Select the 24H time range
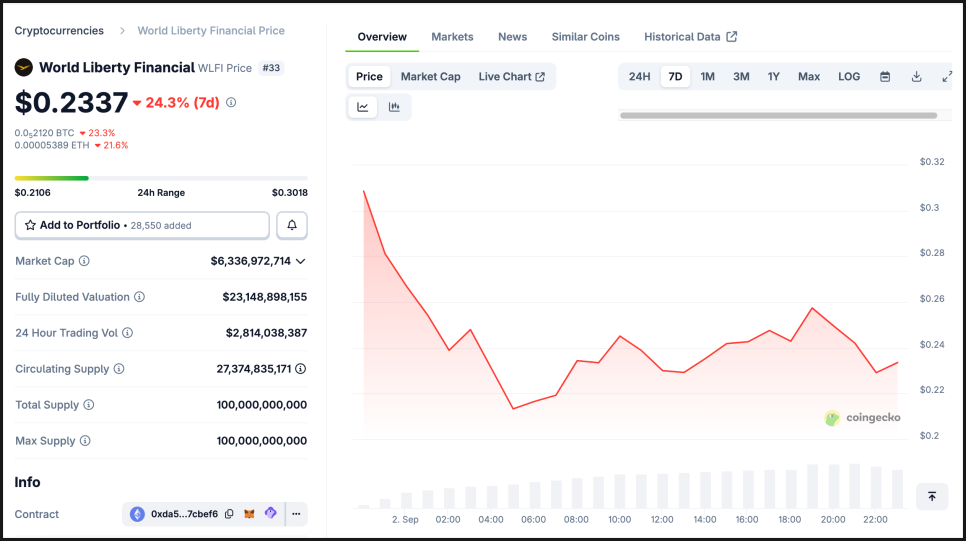Image resolution: width=966 pixels, height=541 pixels. click(639, 76)
